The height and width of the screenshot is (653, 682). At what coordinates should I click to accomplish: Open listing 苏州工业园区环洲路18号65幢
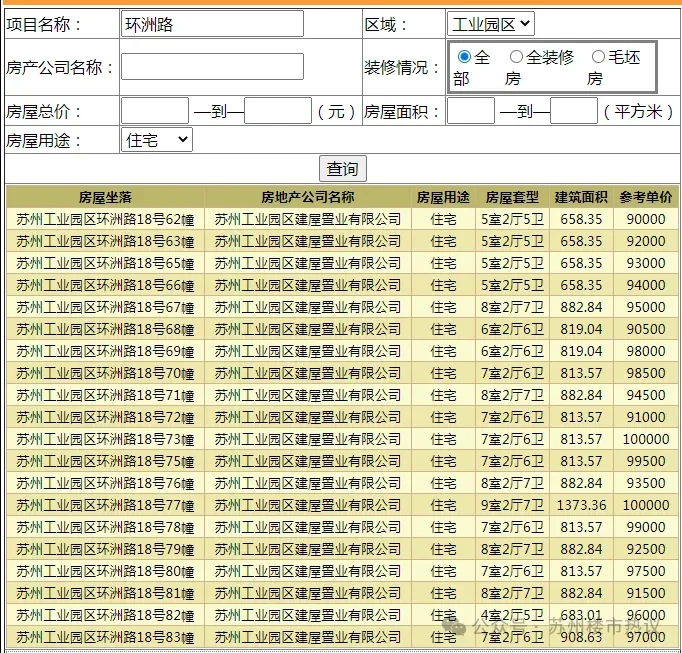tap(105, 263)
